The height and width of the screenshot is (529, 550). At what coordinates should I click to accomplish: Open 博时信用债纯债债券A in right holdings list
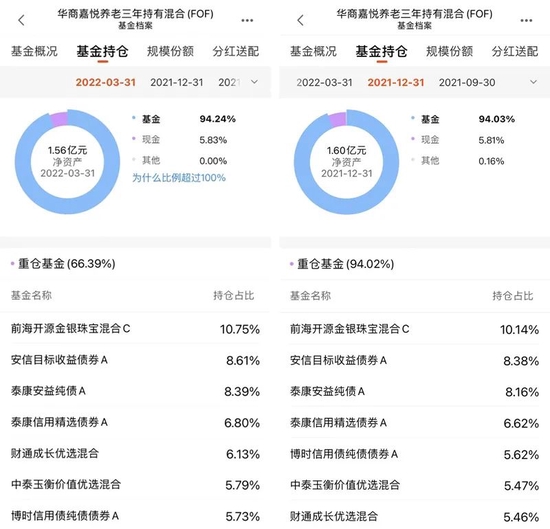click(414, 454)
